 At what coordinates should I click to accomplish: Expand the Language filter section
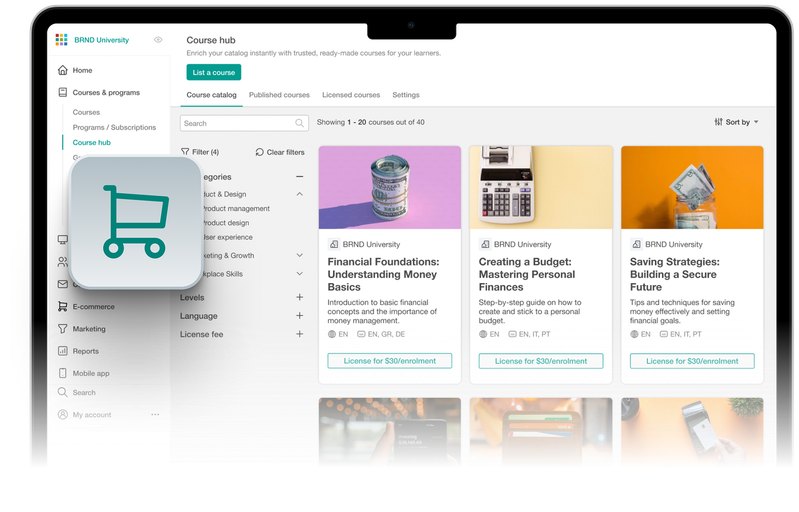pos(300,316)
